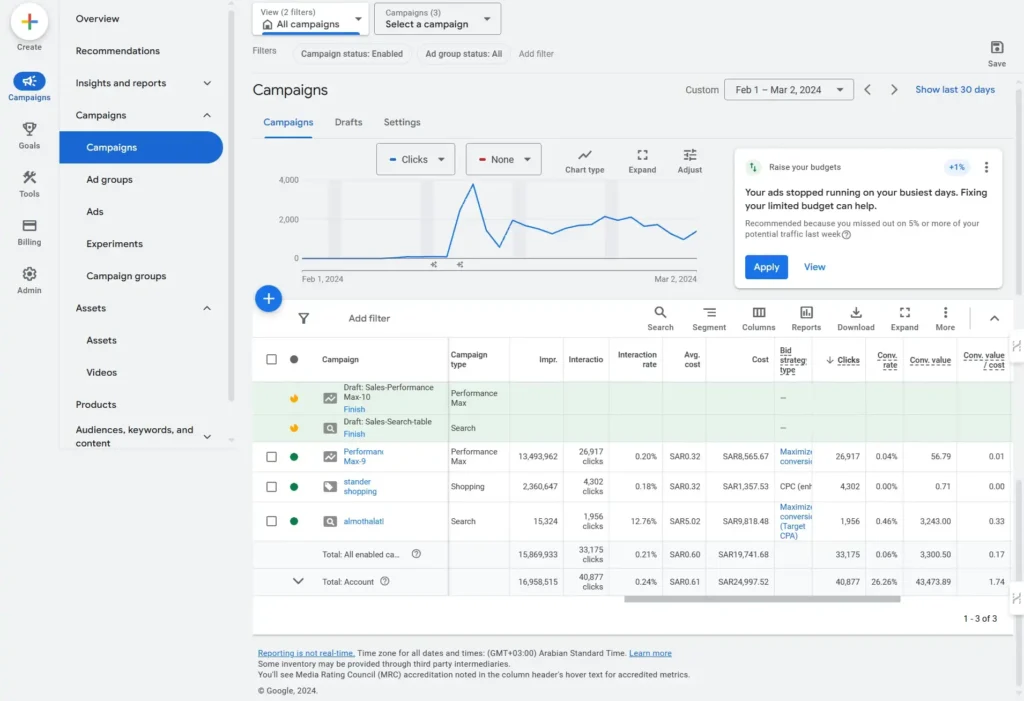Image resolution: width=1024 pixels, height=701 pixels.
Task: Click the table Search icon
Action: pos(660,318)
